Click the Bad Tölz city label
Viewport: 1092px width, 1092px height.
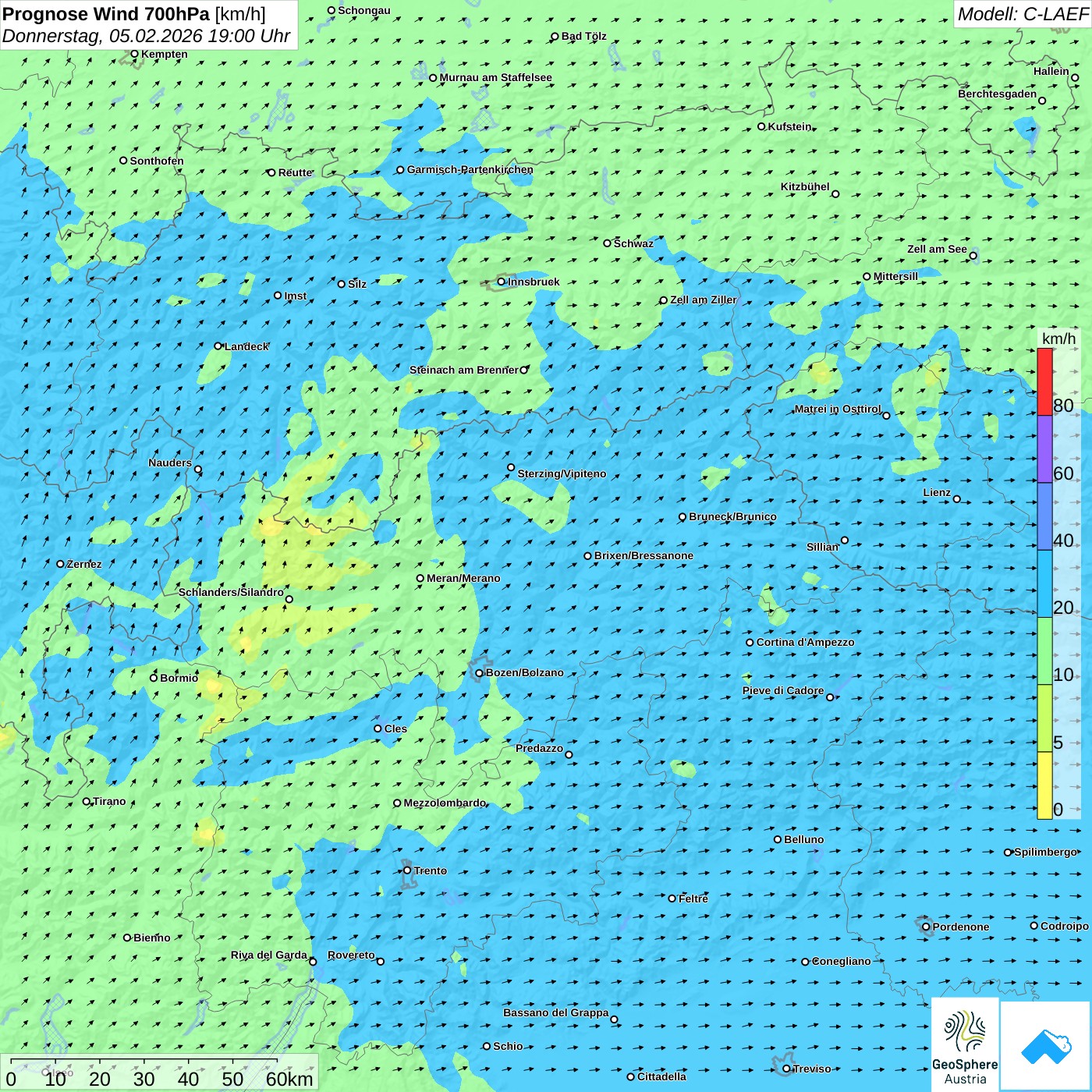pos(583,36)
